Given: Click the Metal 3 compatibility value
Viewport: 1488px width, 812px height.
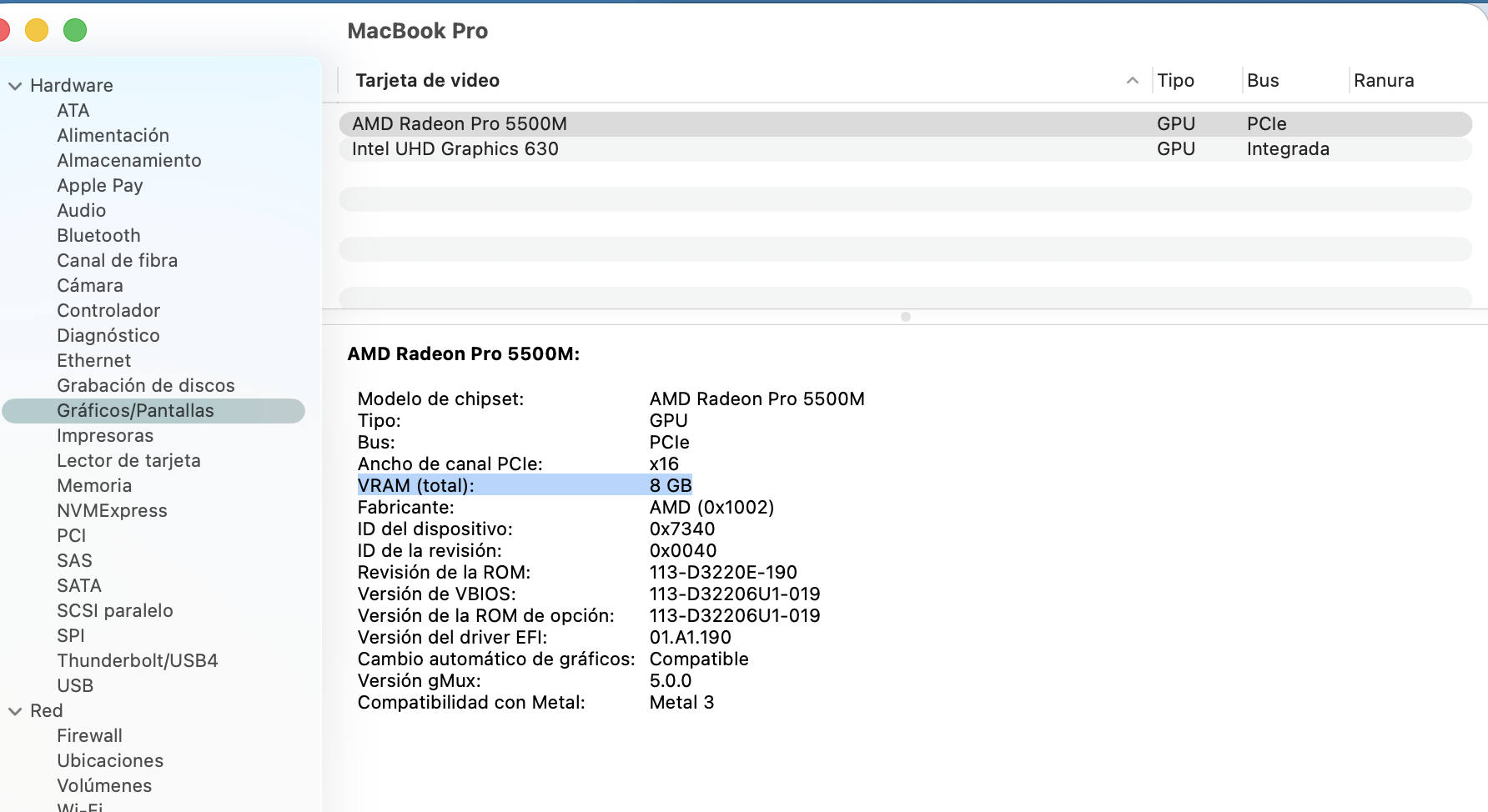Looking at the screenshot, I should point(681,702).
